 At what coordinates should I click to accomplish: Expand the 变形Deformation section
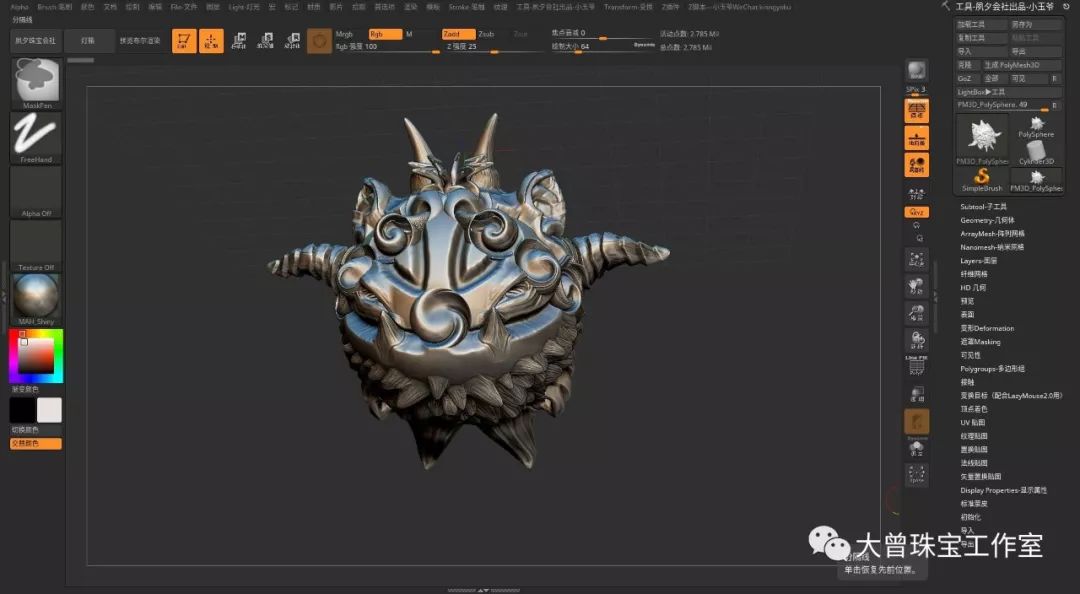click(987, 329)
